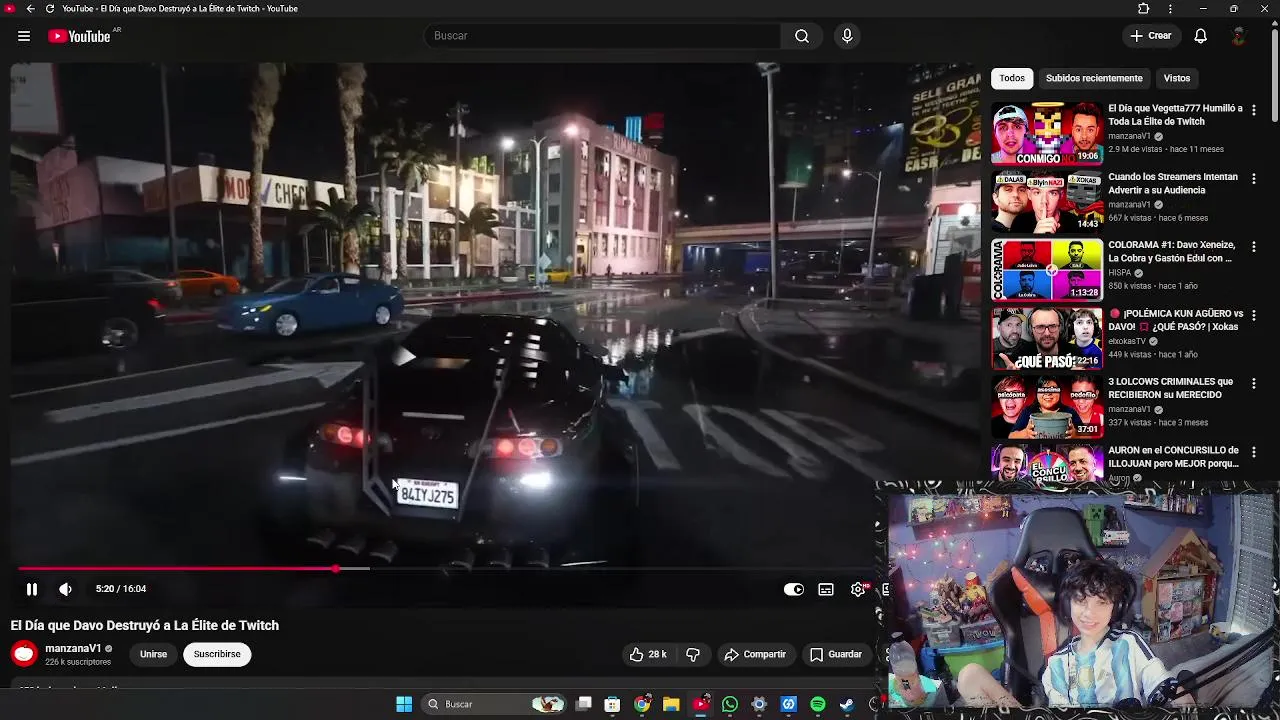
Task: Open File Explorer from the taskbar
Action: coord(671,704)
